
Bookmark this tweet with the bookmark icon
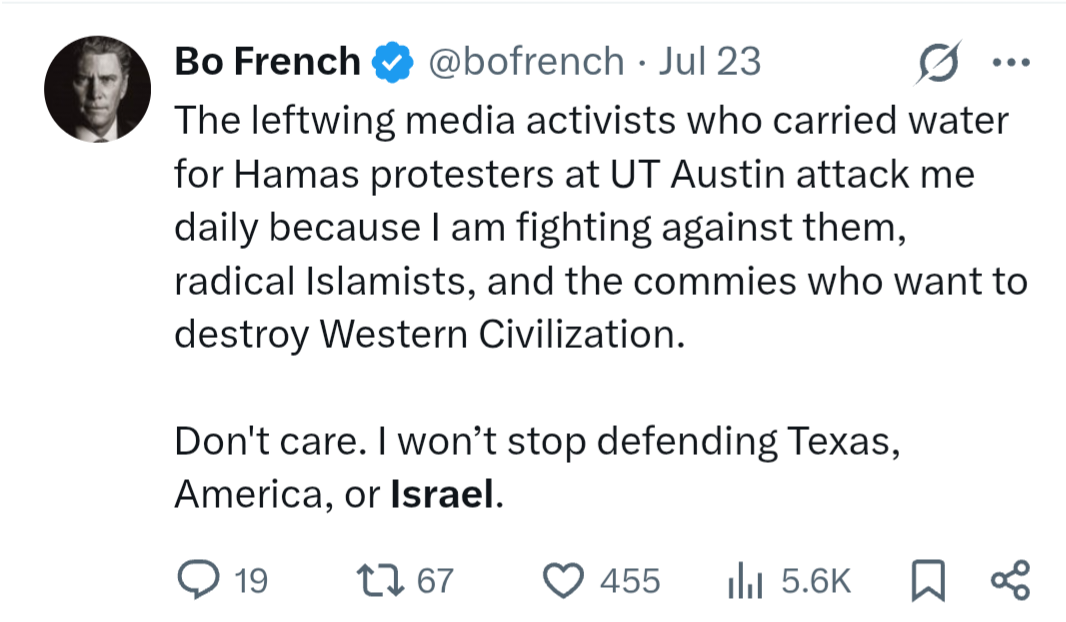[927, 581]
